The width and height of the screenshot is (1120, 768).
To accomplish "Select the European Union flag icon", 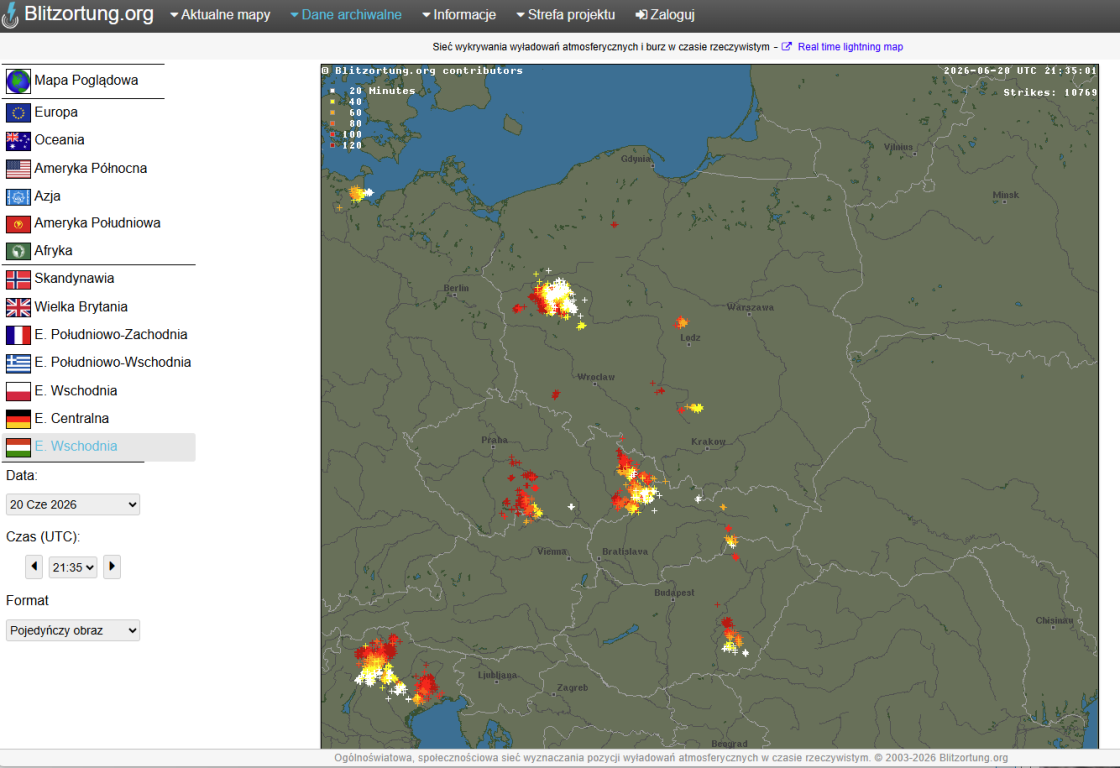I will pyautogui.click(x=18, y=113).
